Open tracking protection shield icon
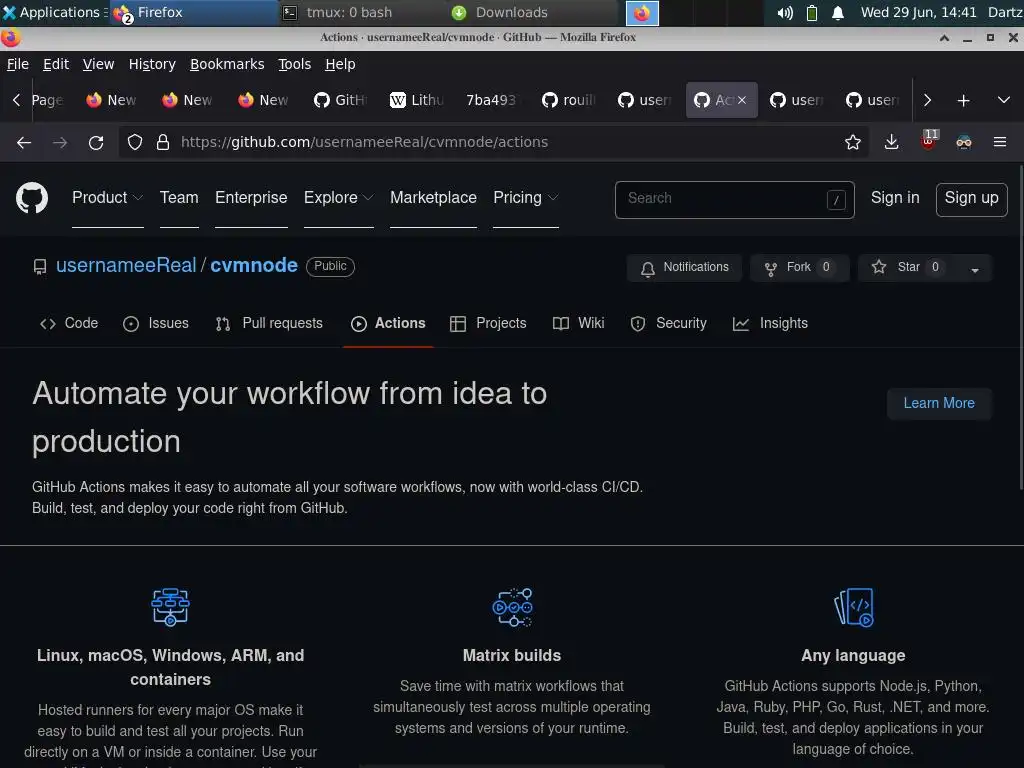This screenshot has height=768, width=1024. coord(135,142)
